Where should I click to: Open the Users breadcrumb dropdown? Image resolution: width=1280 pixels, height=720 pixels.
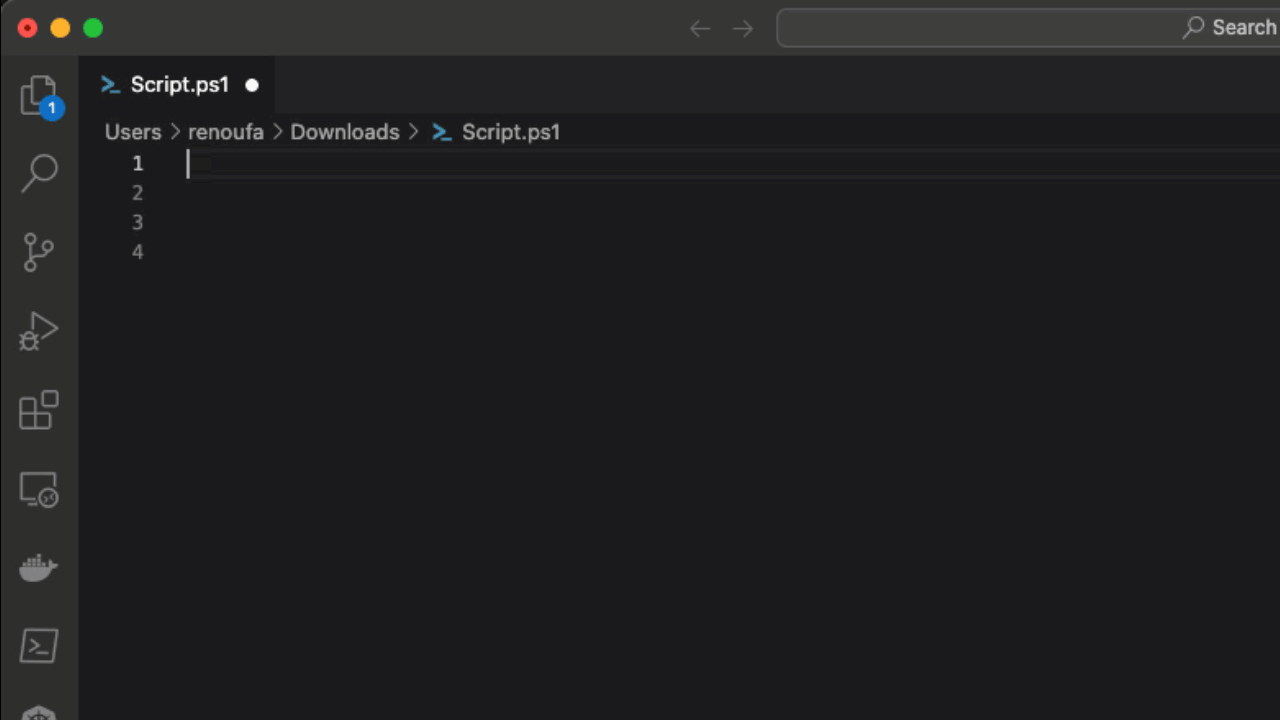pos(133,132)
